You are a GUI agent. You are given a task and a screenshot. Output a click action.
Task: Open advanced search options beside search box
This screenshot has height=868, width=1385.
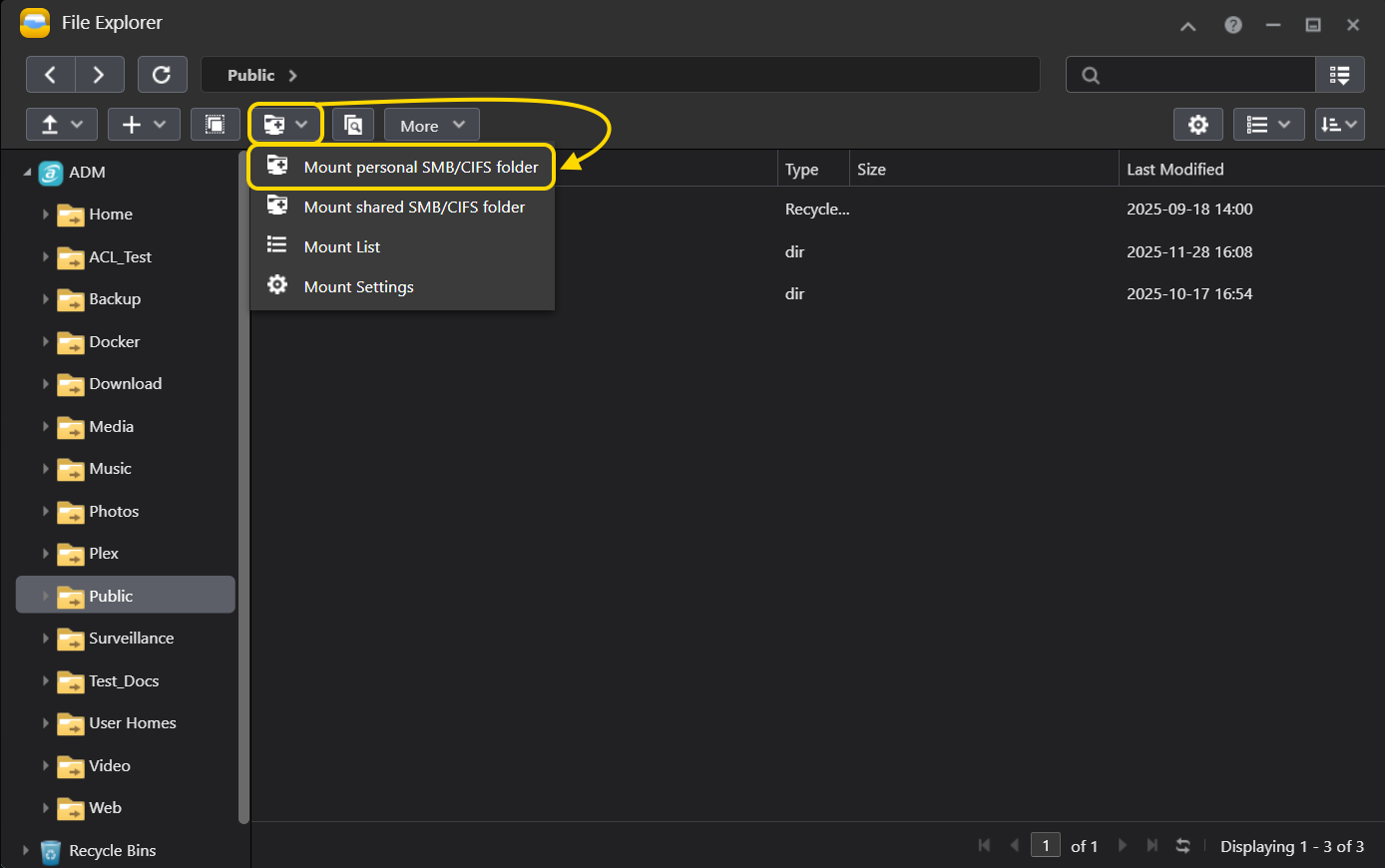(1339, 75)
